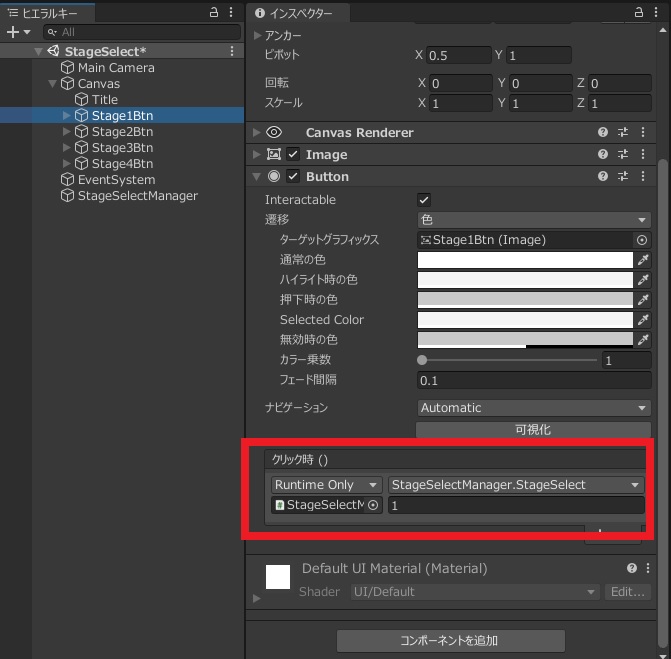Viewport: 671px width, 659px height.
Task: Open Button component three-dot menu
Action: [643, 176]
